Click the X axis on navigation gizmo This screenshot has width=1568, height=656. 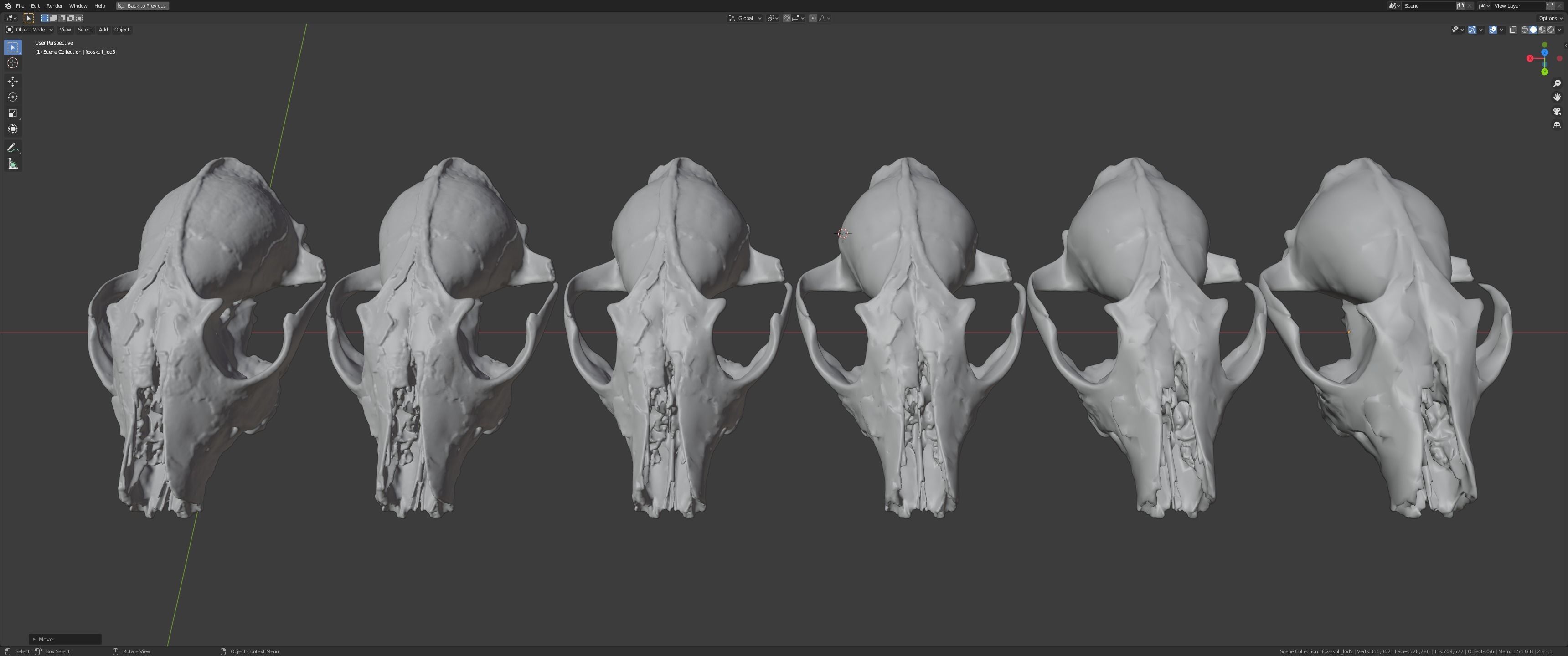coord(1530,58)
